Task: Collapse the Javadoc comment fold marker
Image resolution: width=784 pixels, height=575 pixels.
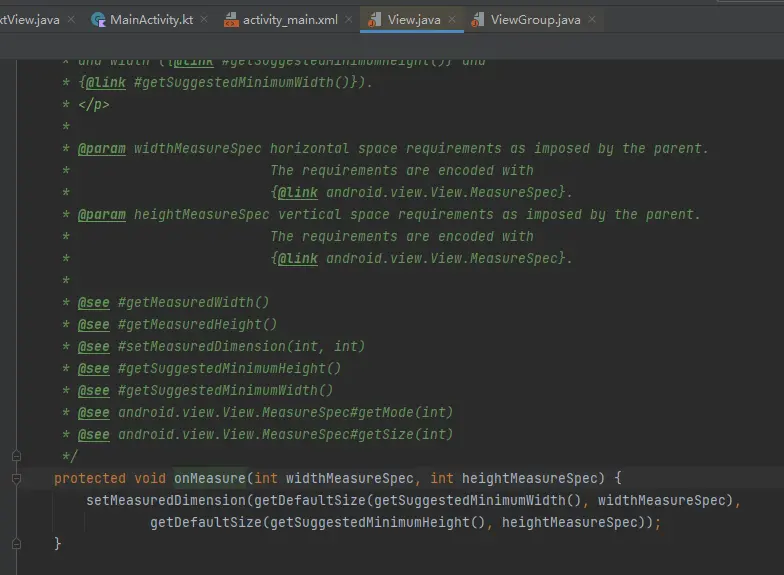Action: click(16, 456)
